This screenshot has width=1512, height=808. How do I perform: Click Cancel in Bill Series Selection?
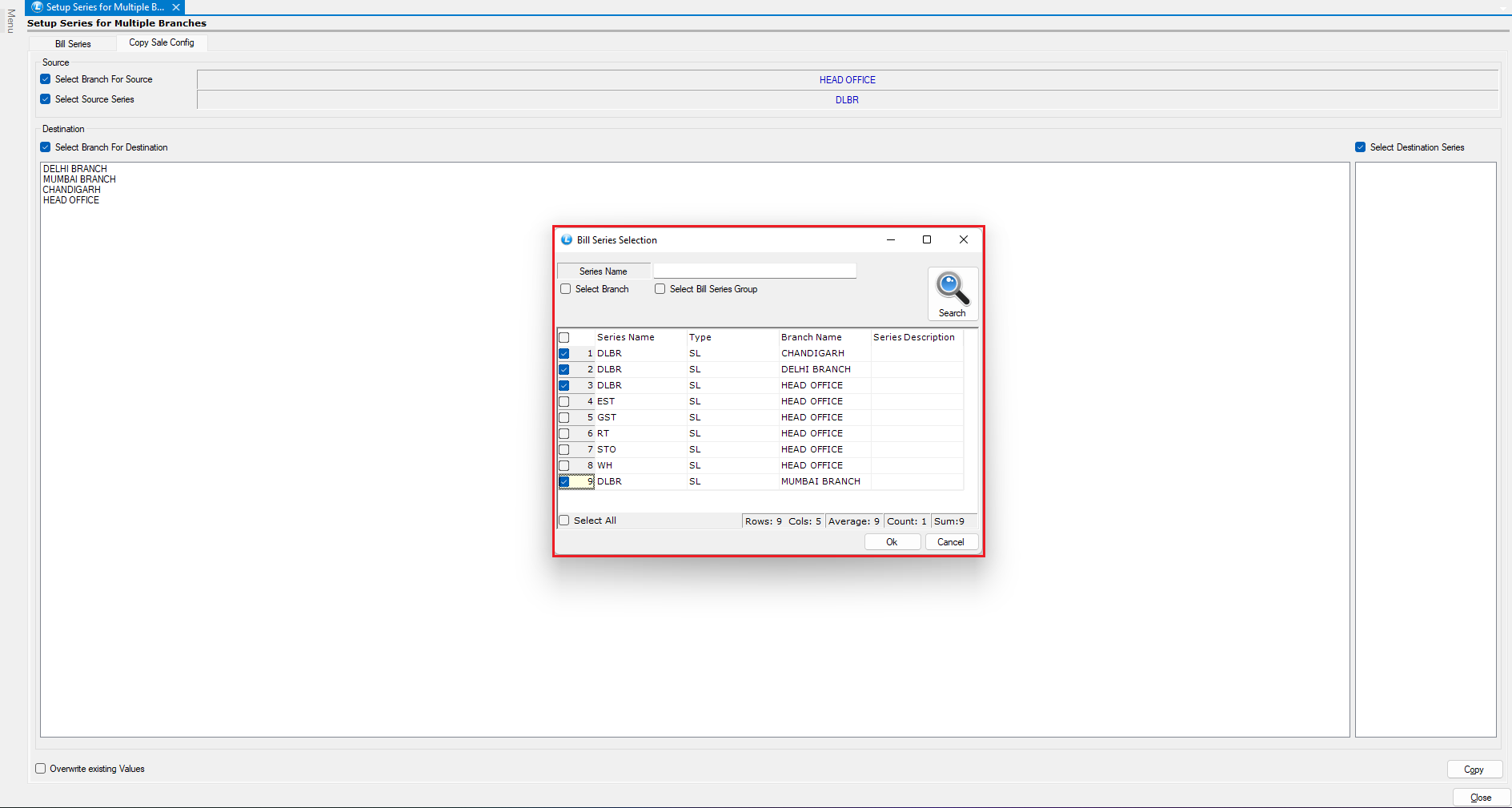coord(951,542)
